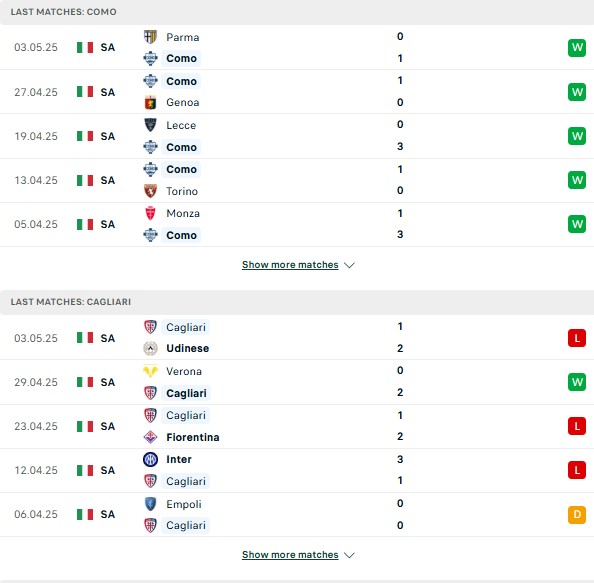594x583 pixels.
Task: Click the Torino club crest icon
Action: pos(150,191)
